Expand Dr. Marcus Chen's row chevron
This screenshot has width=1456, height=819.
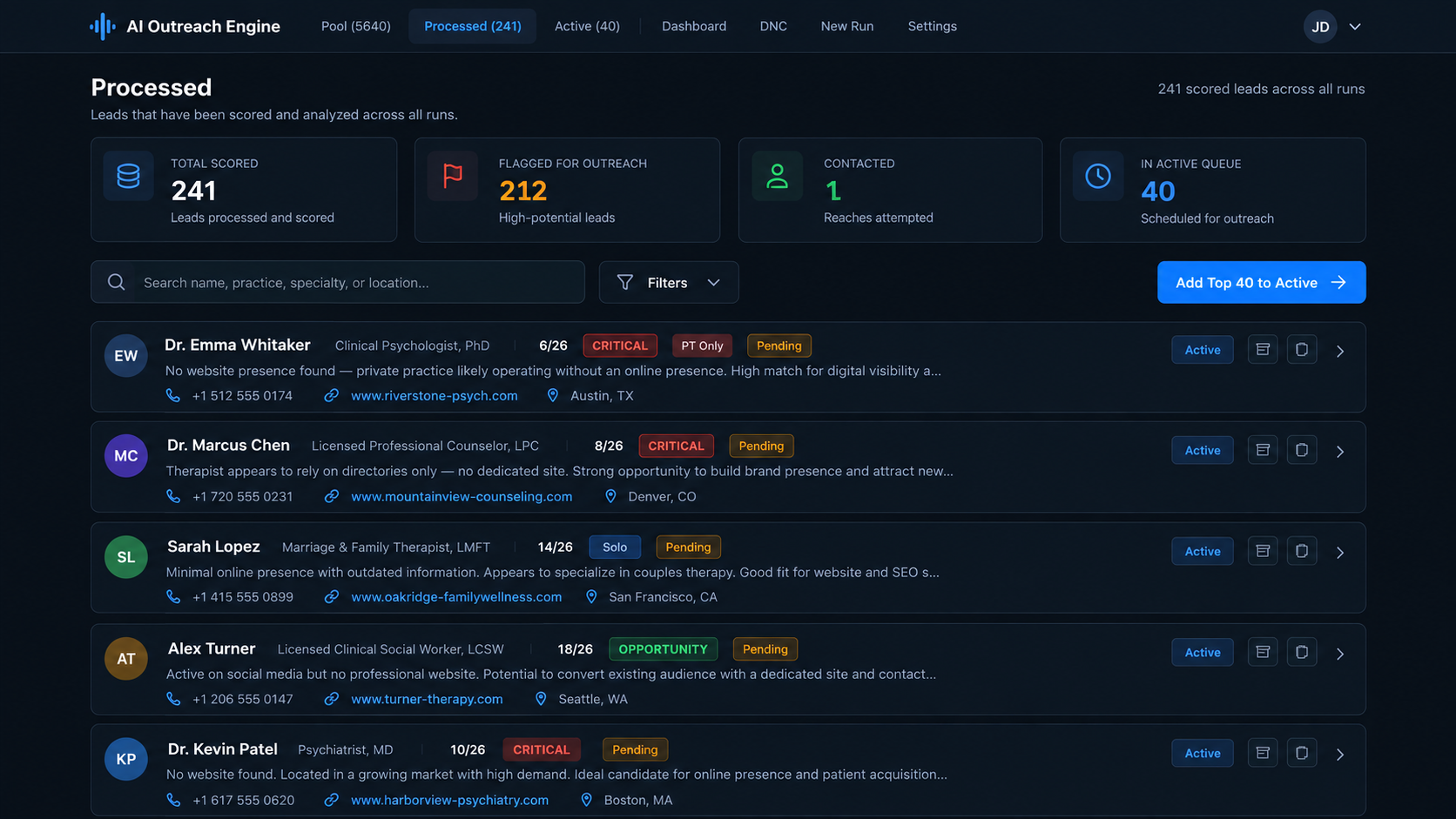click(x=1340, y=451)
